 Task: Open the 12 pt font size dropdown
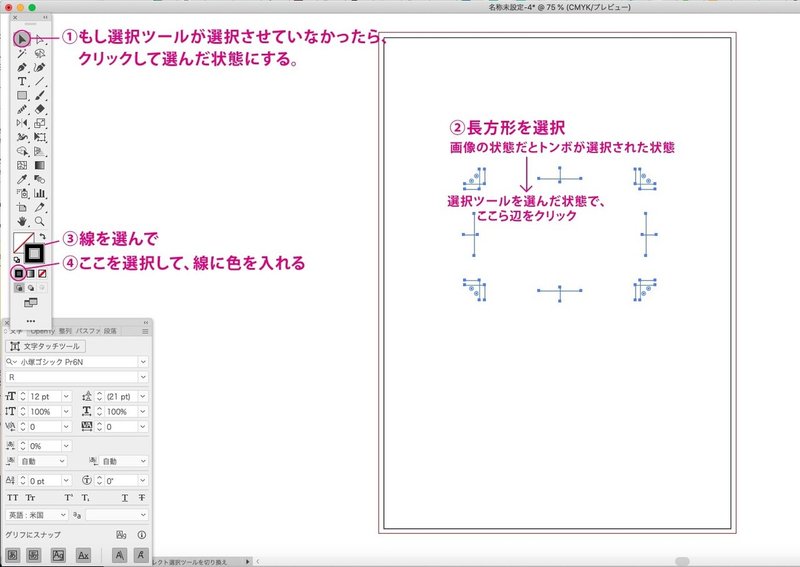(x=66, y=397)
